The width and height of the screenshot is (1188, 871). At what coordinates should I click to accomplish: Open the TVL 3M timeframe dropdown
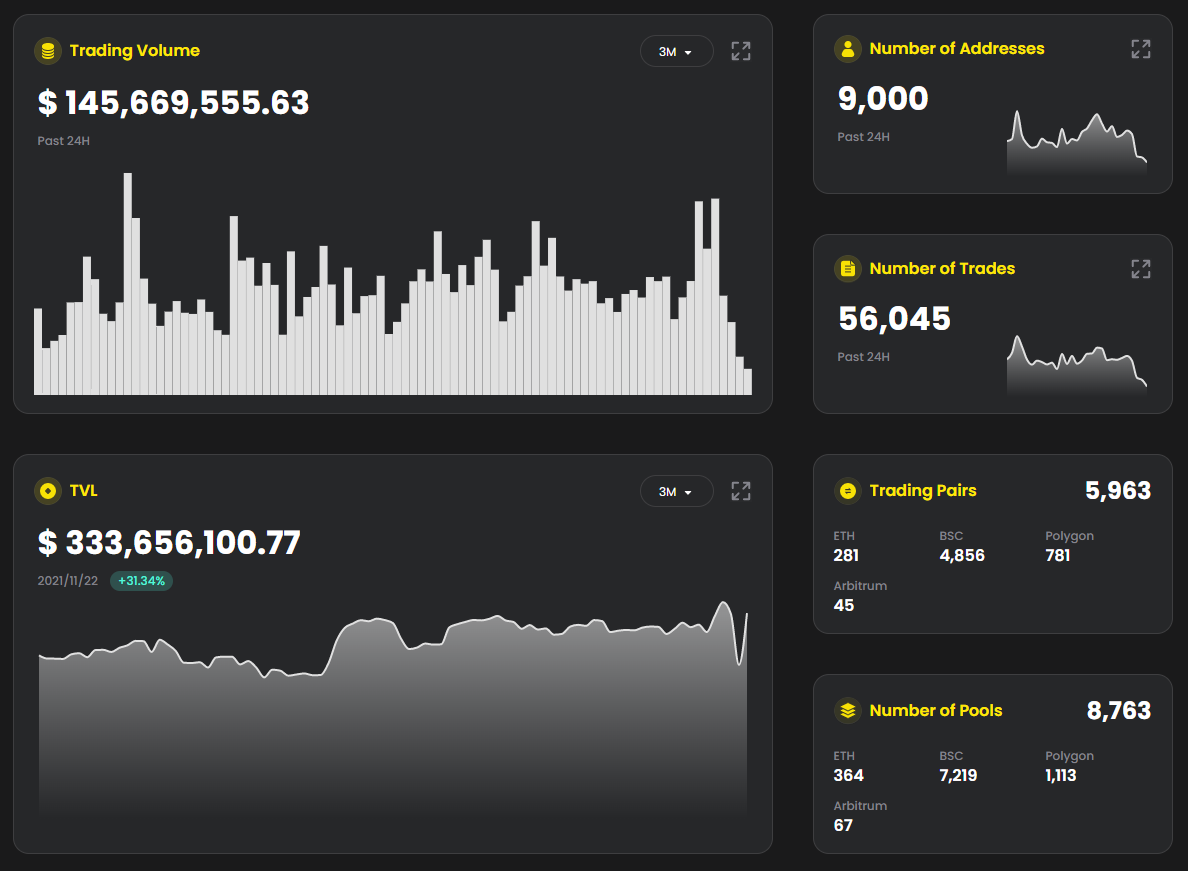click(676, 492)
